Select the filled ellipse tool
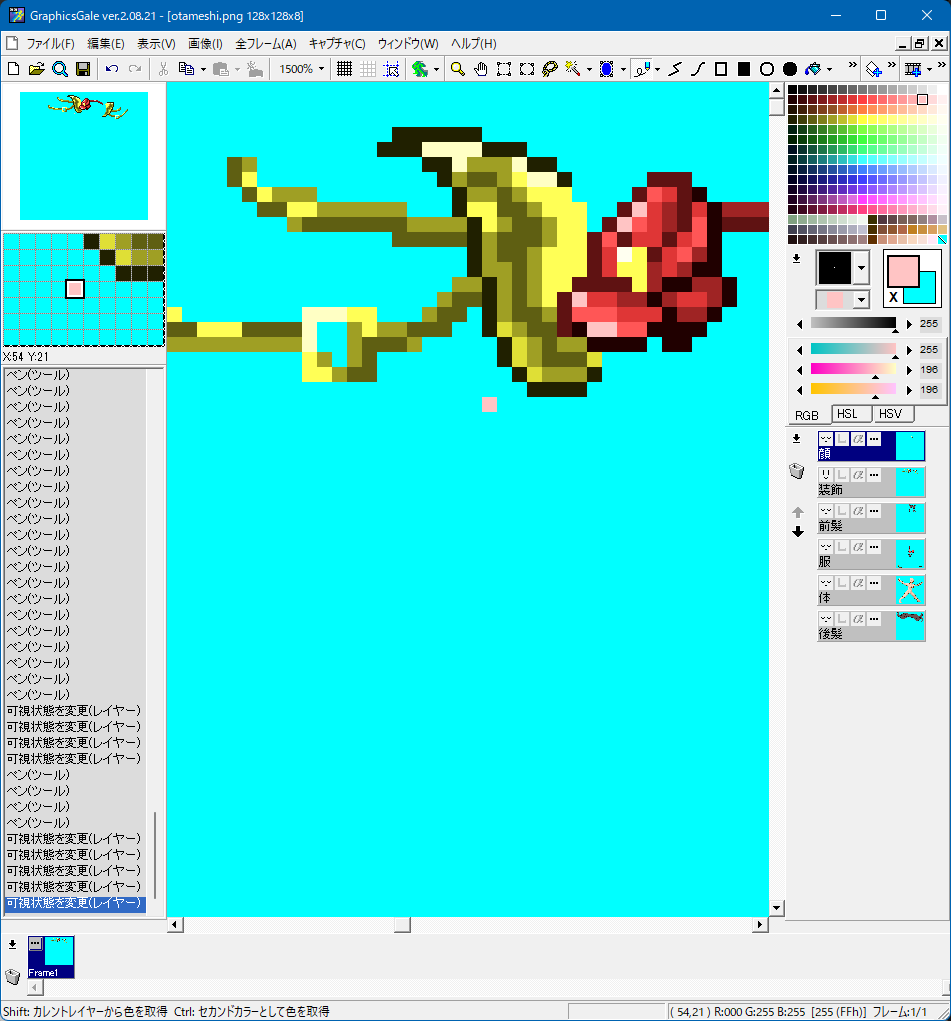Screen dimensions: 951x1021 click(x=790, y=69)
